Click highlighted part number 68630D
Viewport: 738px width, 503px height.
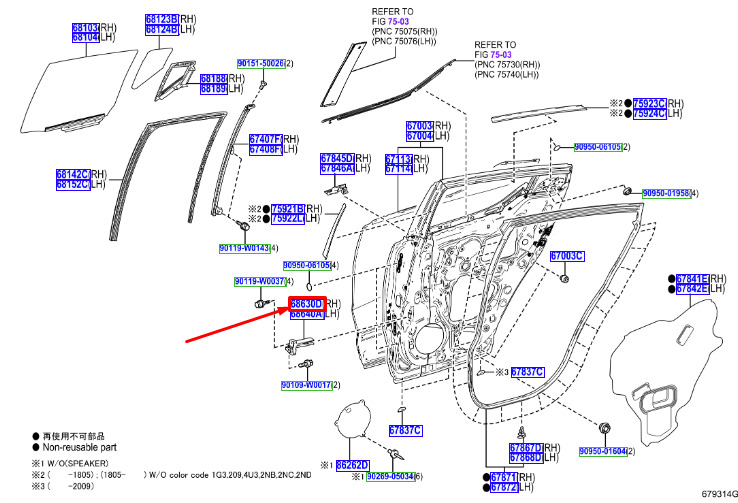307,304
